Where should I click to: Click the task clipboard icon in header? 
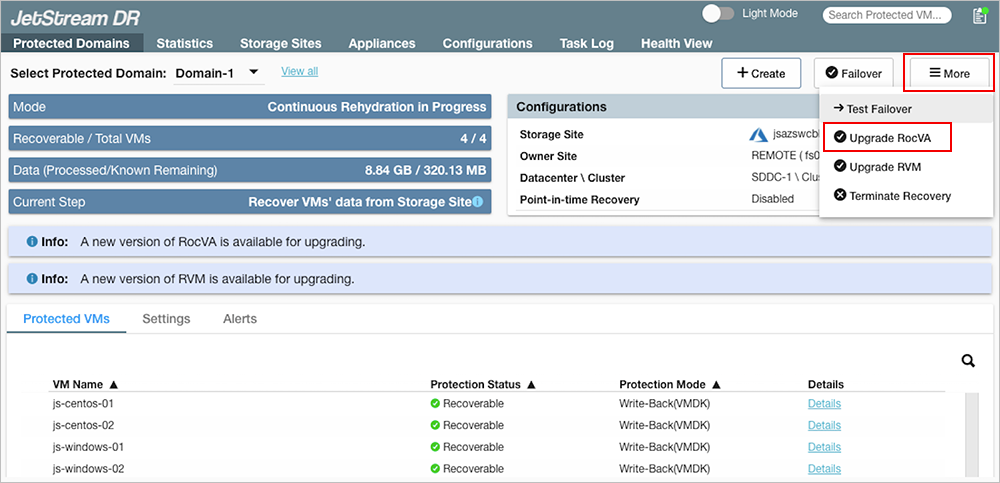(x=979, y=15)
